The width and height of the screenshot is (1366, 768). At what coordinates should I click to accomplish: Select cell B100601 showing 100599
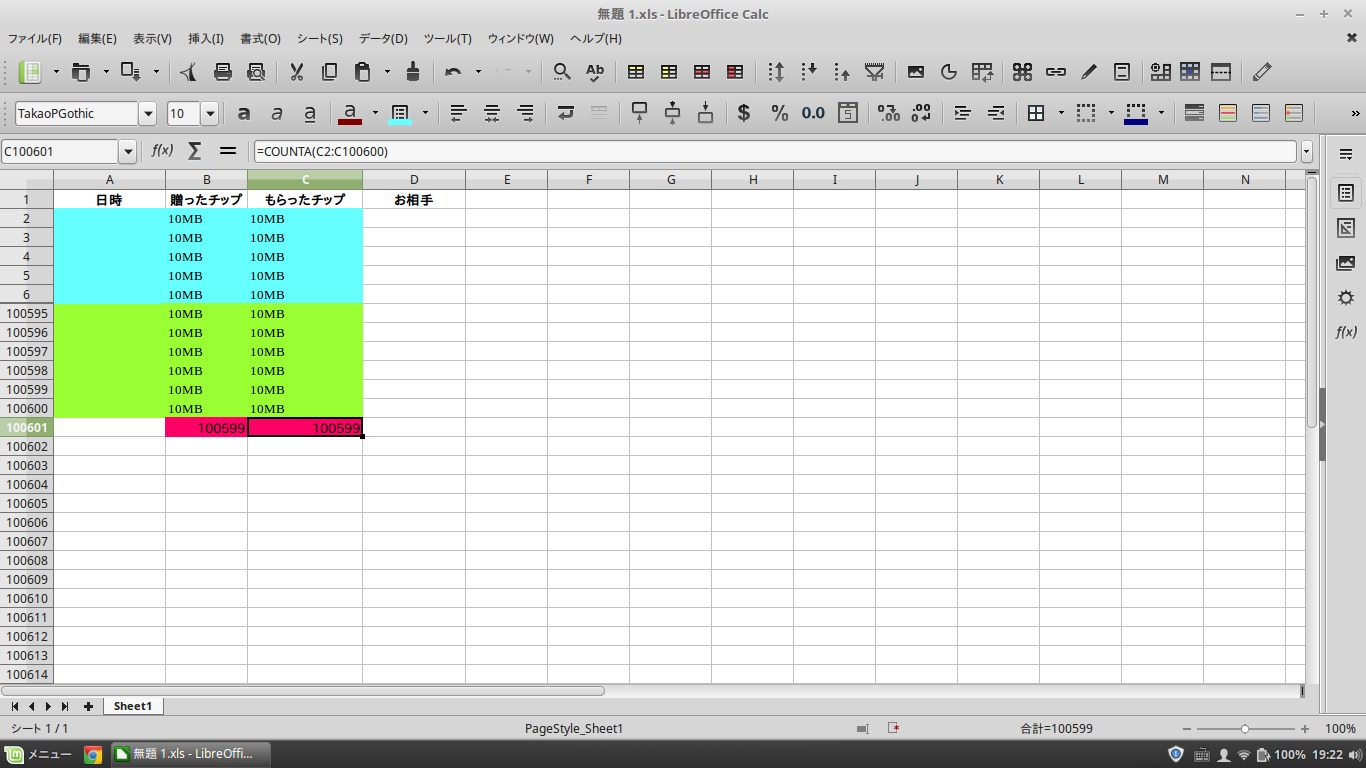[206, 427]
